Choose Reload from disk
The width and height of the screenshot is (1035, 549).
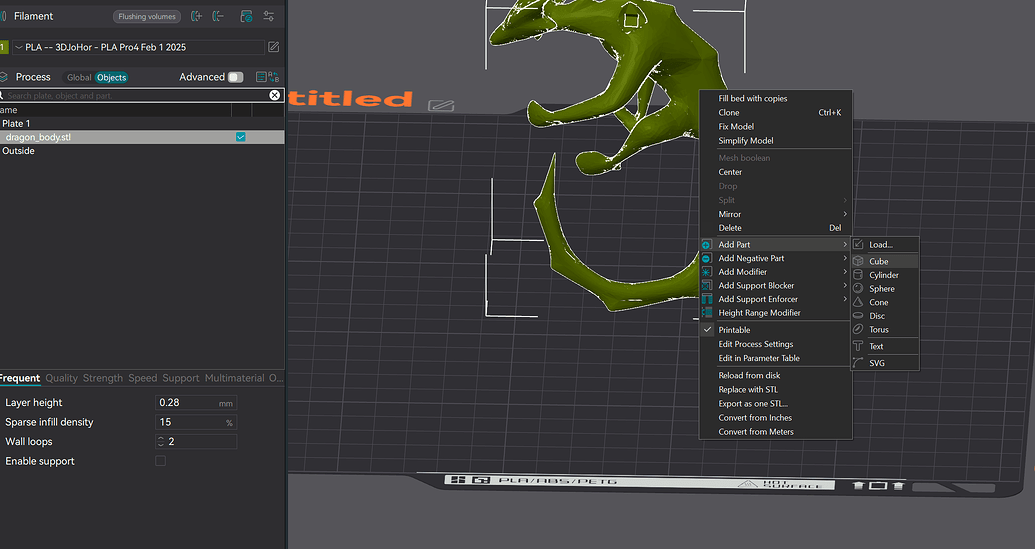[749, 375]
